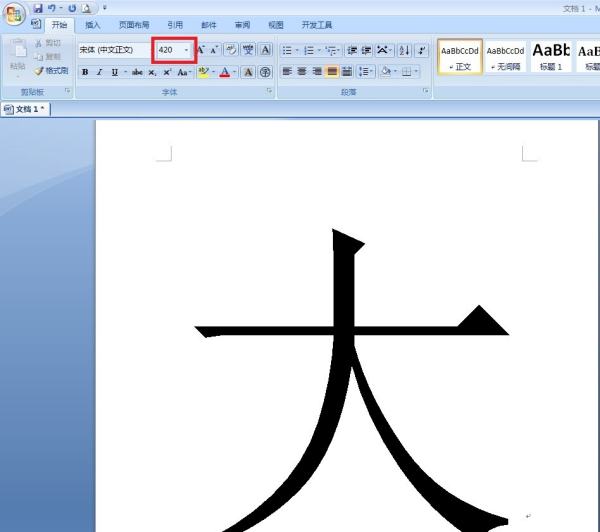
Task: Open the paragraph shading color control
Action: pyautogui.click(x=388, y=72)
